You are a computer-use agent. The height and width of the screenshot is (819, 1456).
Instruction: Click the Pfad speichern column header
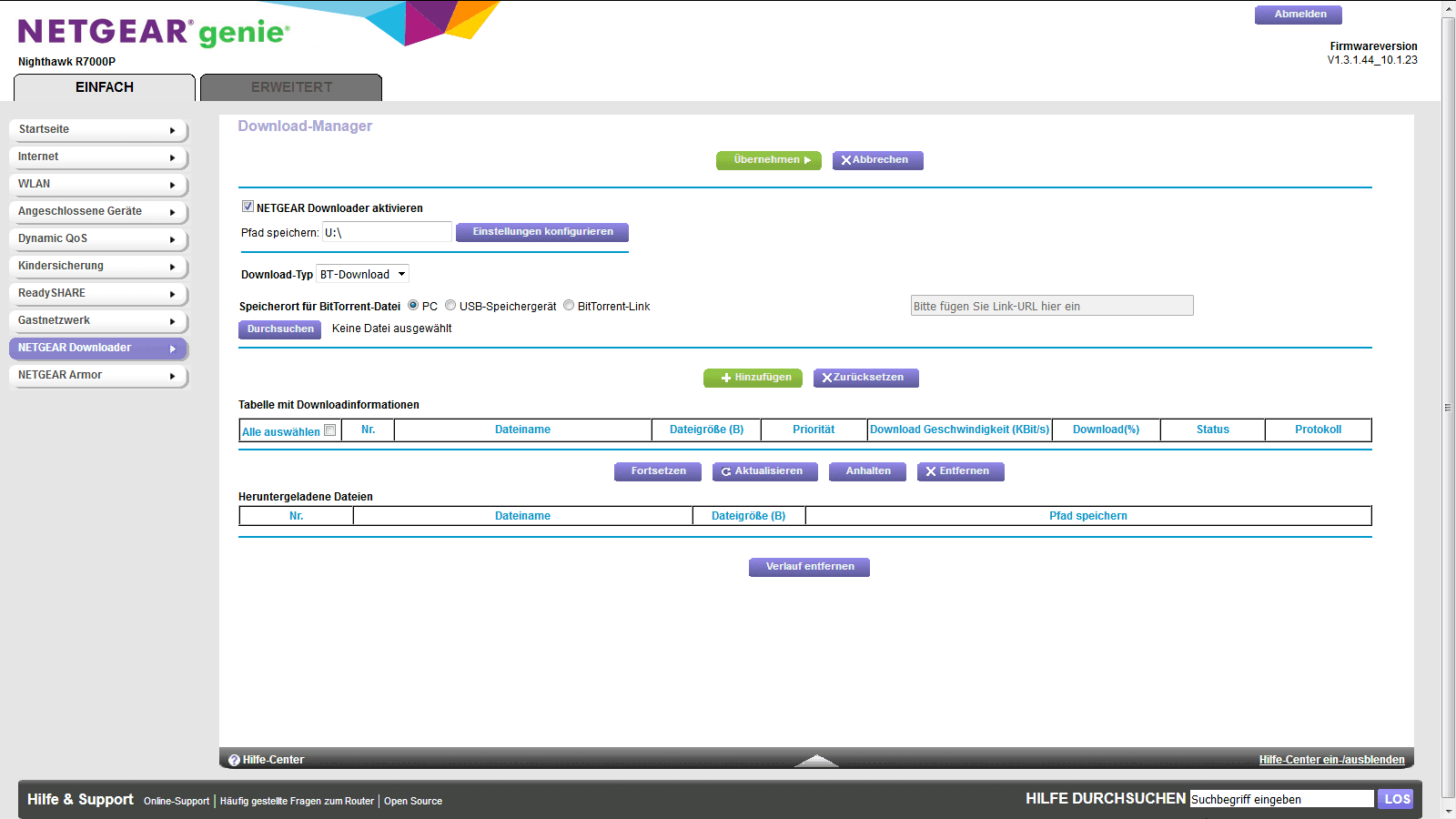[x=1088, y=516]
